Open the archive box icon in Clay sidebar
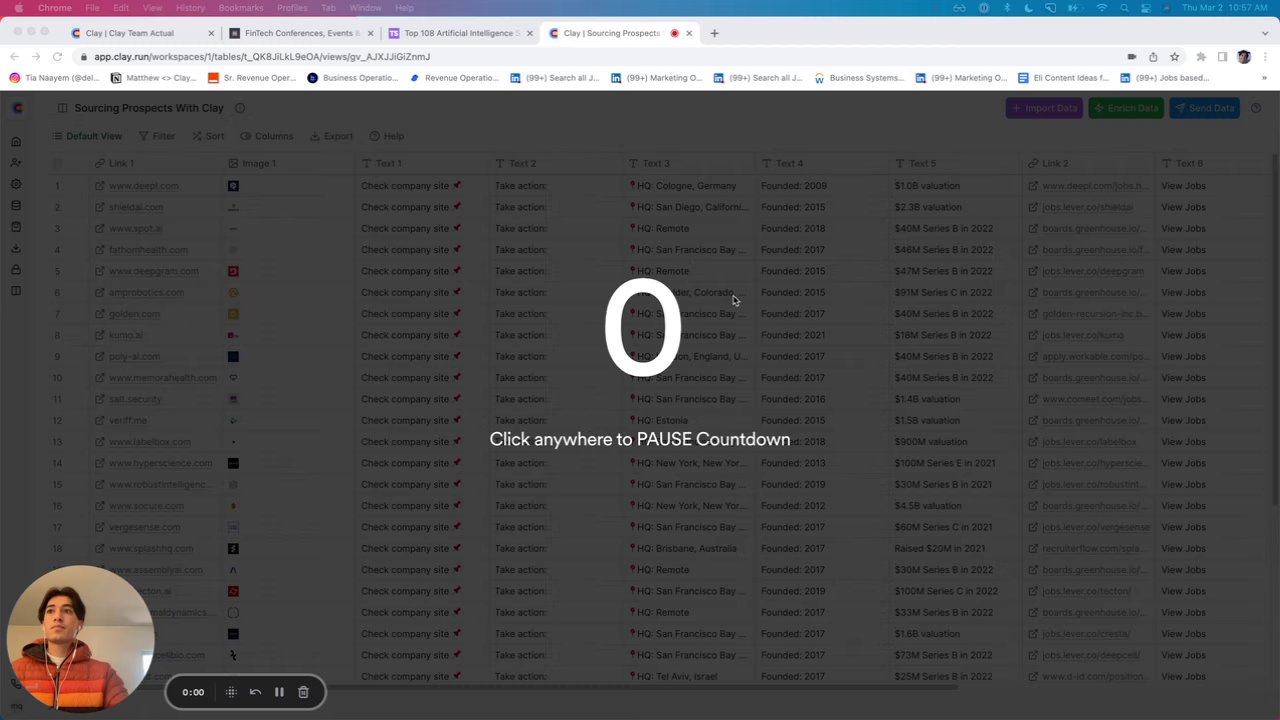1280x720 pixels. pos(16,227)
